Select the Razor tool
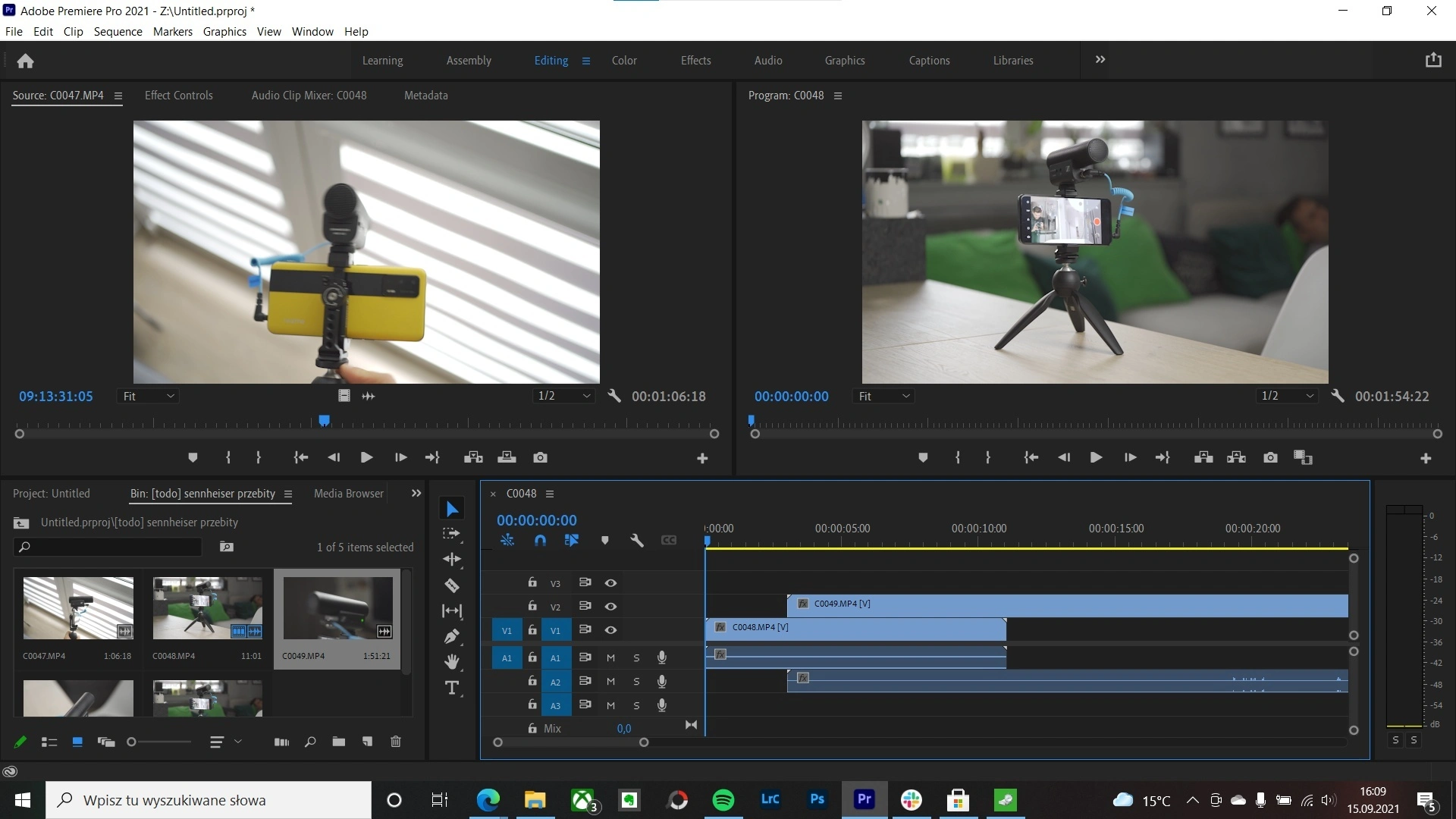This screenshot has width=1456, height=819. tap(452, 585)
